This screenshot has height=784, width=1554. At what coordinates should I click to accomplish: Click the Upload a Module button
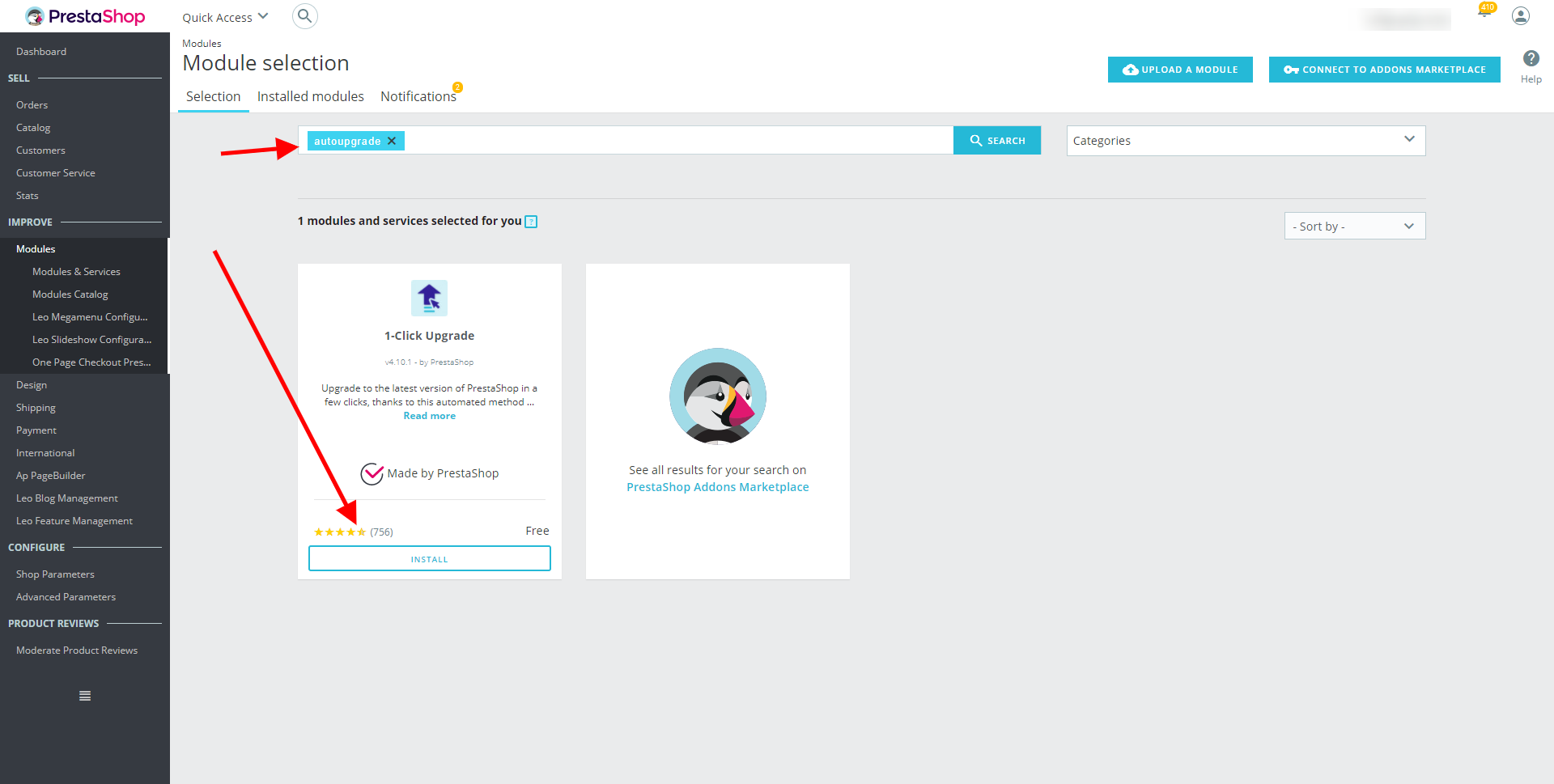tap(1180, 70)
